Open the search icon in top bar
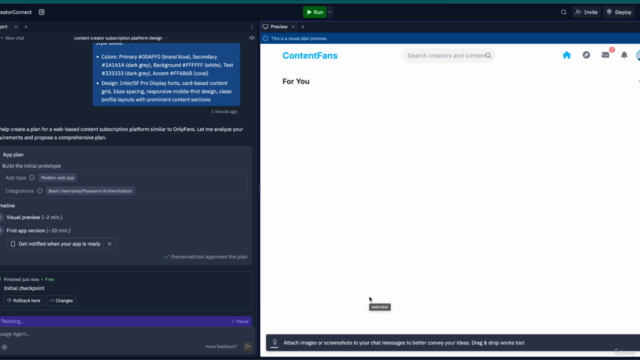Screen dimensions: 640x360 tap(564, 12)
